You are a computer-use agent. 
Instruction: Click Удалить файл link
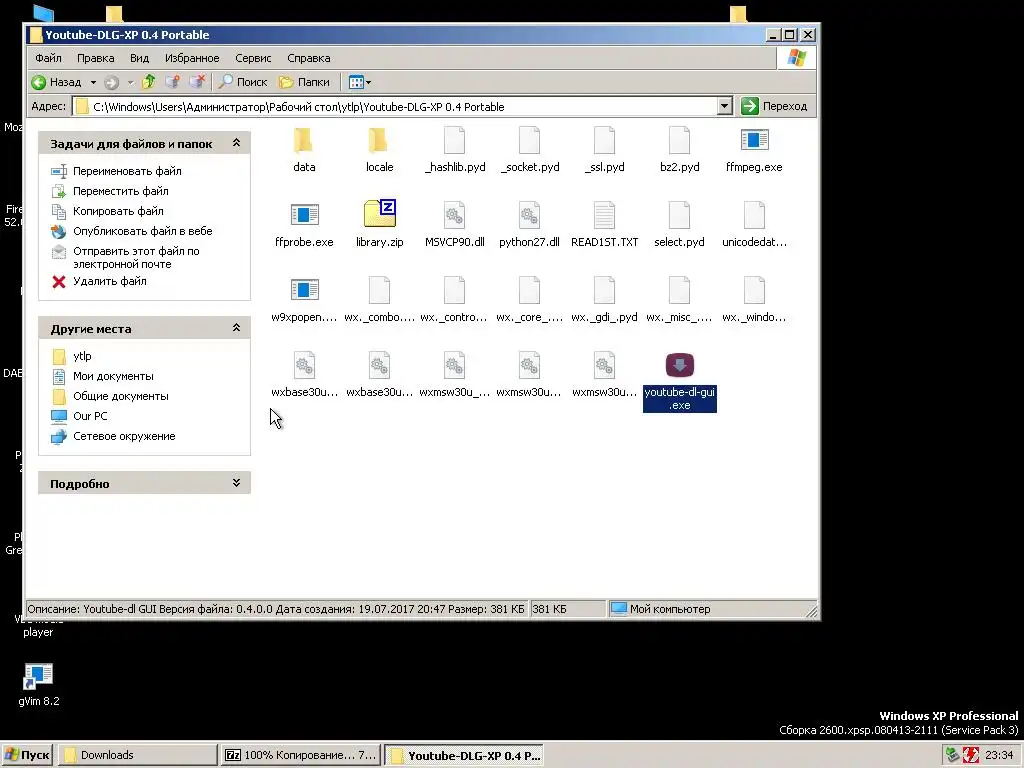pyautogui.click(x=110, y=281)
